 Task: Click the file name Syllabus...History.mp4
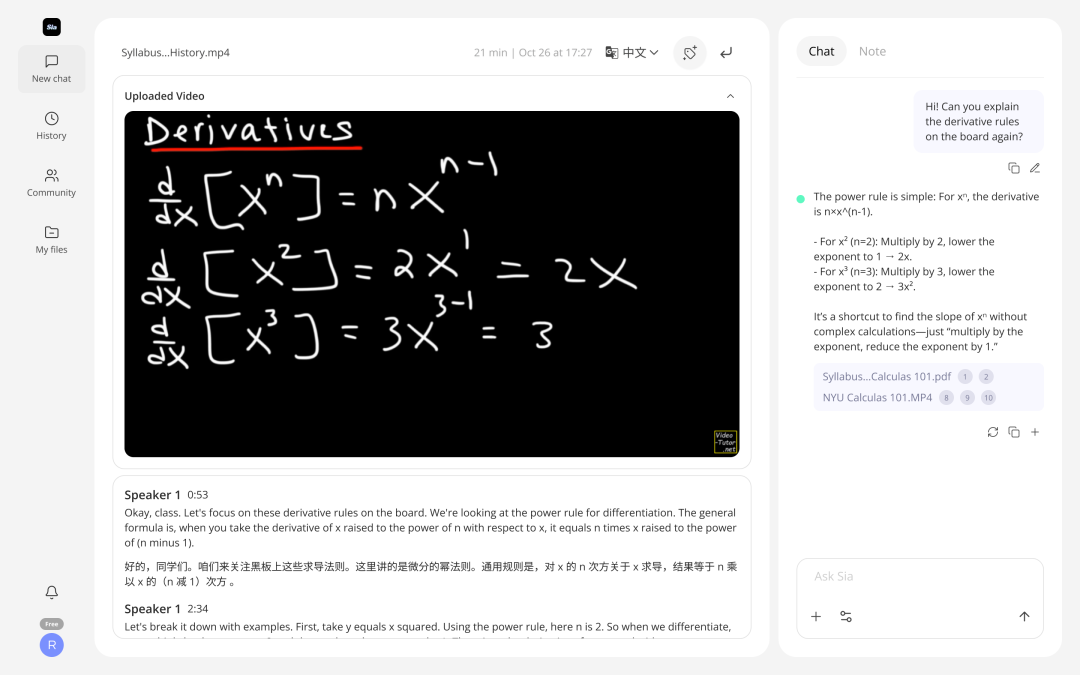click(175, 52)
